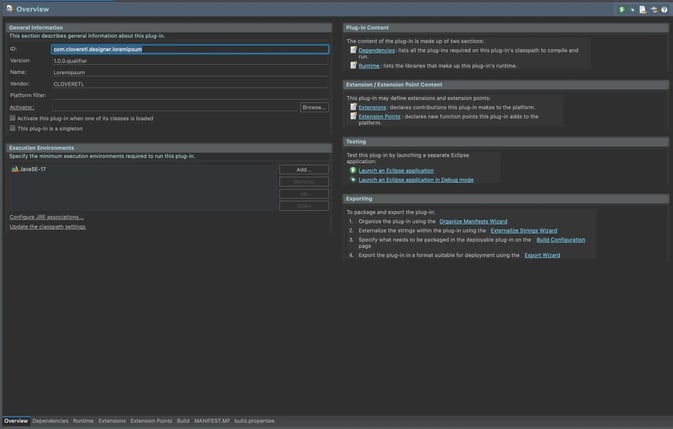Screen dimensions: 673x429
Task: Switch to the Runtime tab
Action: click(83, 421)
